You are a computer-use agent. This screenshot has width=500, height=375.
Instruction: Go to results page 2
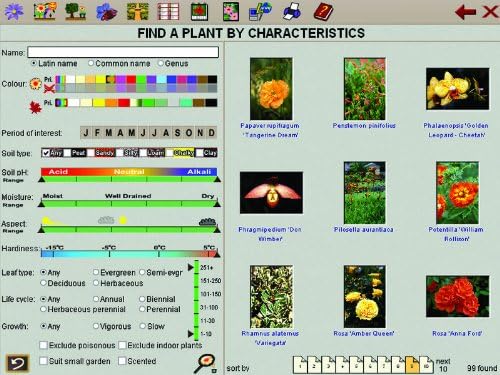tap(314, 365)
